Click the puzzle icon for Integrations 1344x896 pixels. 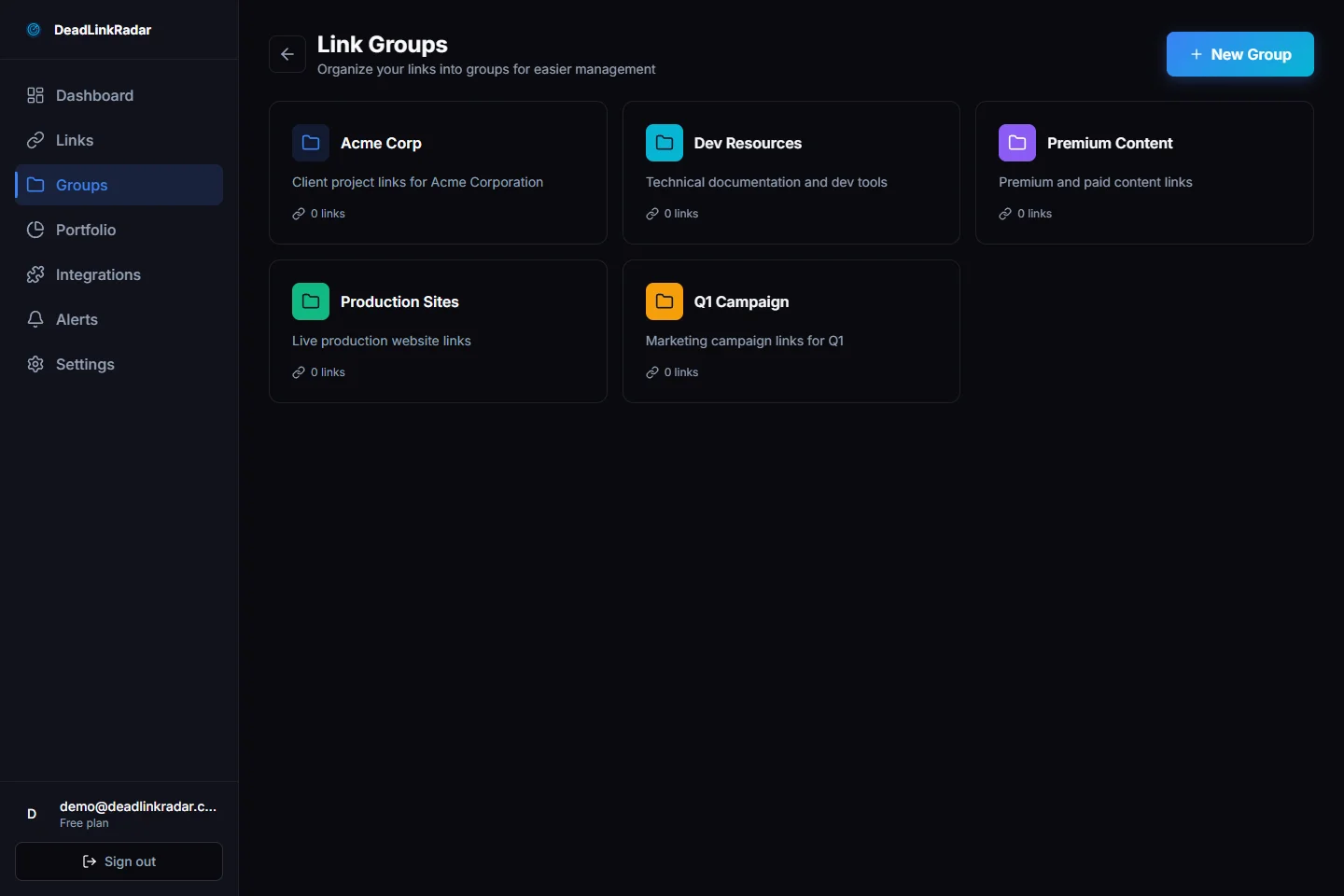[x=35, y=274]
